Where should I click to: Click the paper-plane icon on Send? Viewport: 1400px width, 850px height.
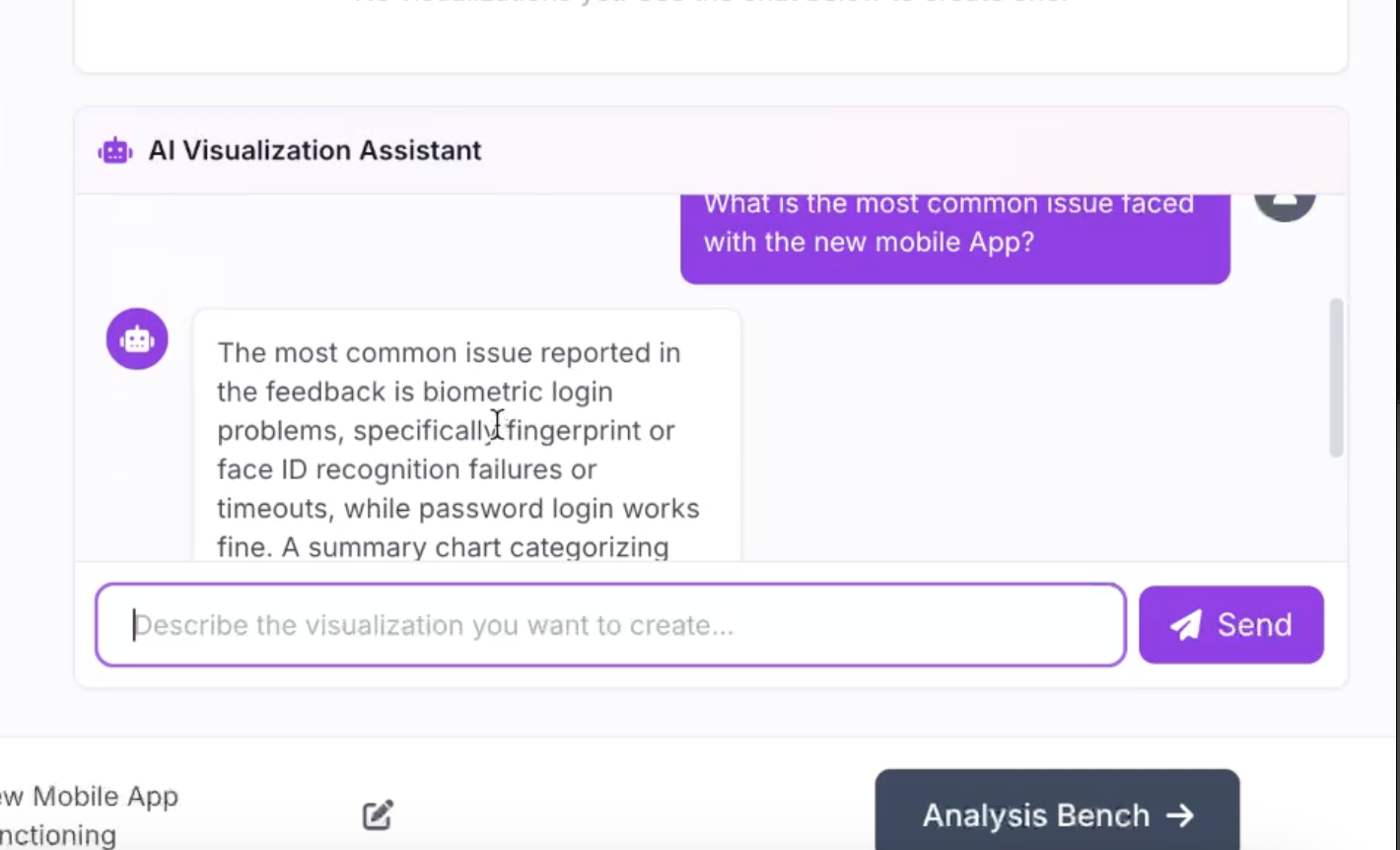coord(1186,625)
